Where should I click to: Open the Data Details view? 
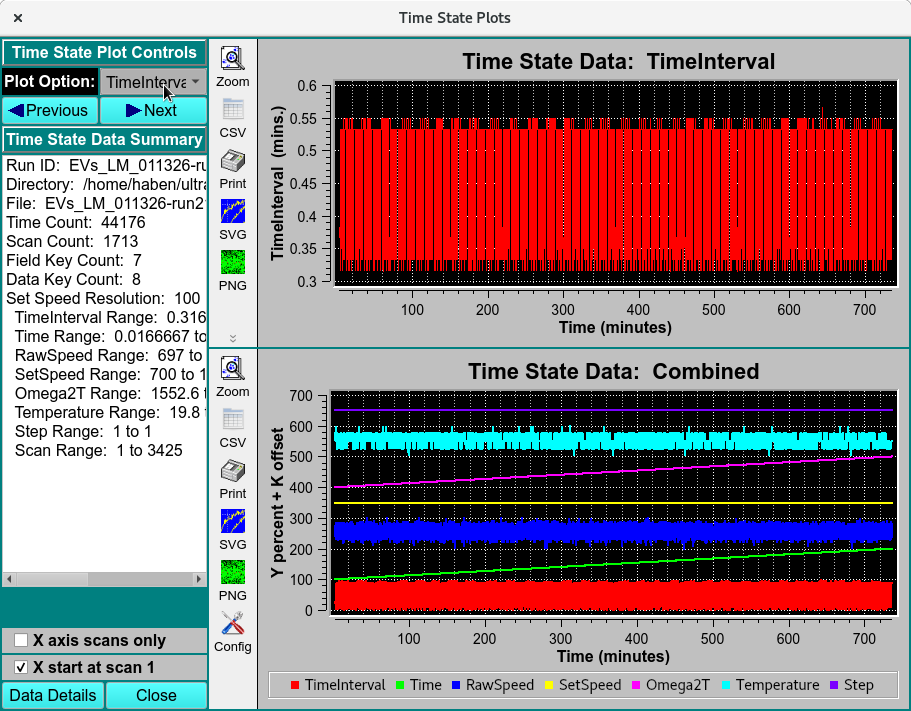(x=52, y=695)
